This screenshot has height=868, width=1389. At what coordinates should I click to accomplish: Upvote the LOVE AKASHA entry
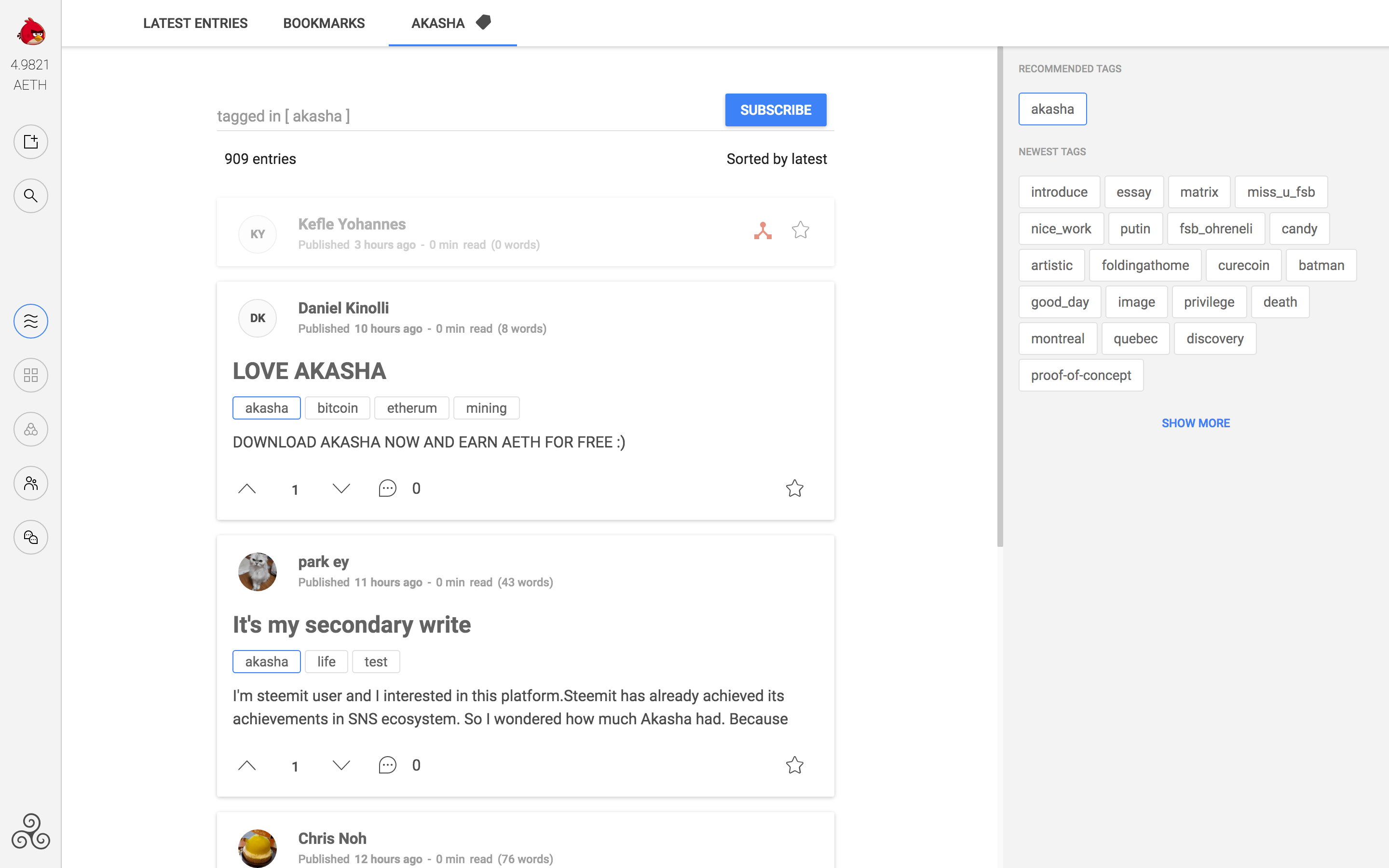247,488
